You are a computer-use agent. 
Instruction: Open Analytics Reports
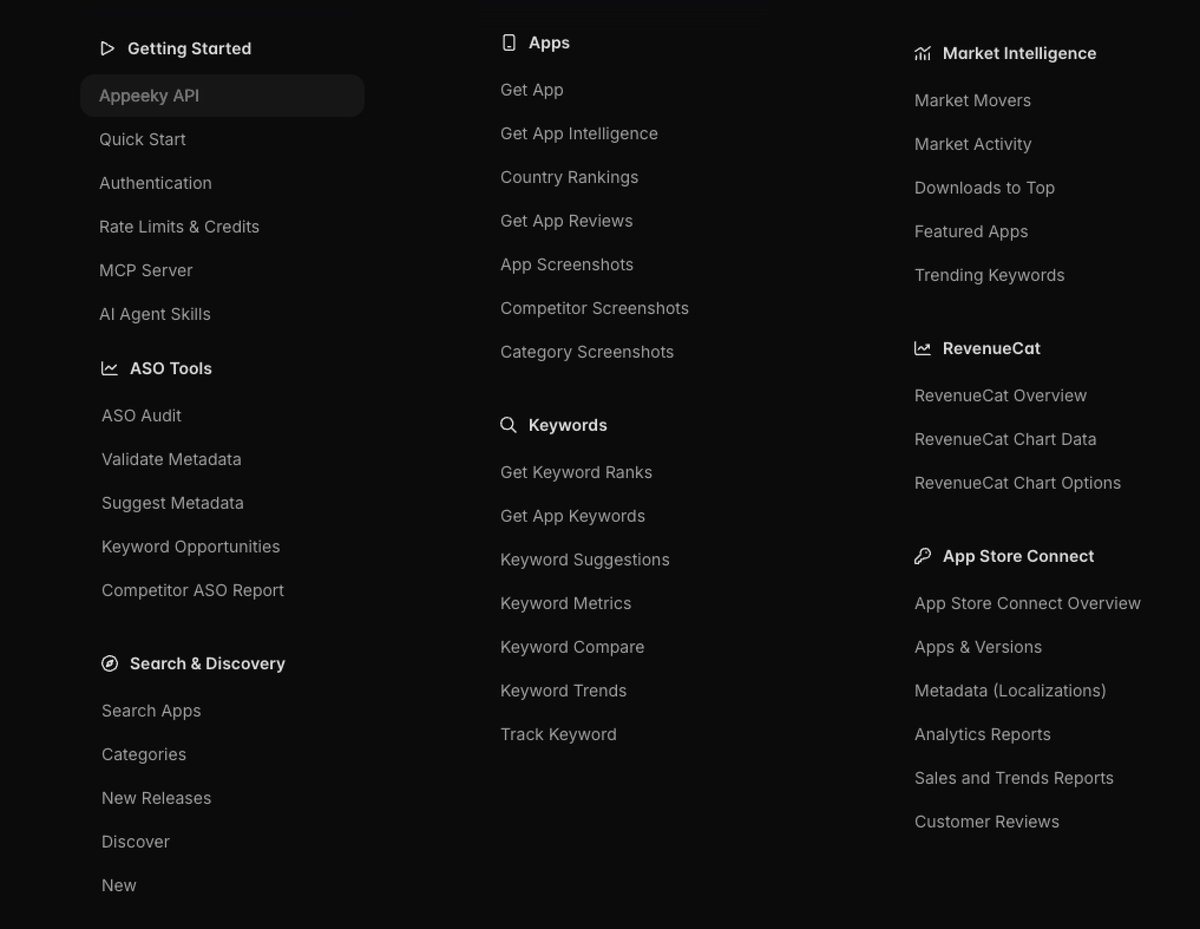pyautogui.click(x=982, y=735)
